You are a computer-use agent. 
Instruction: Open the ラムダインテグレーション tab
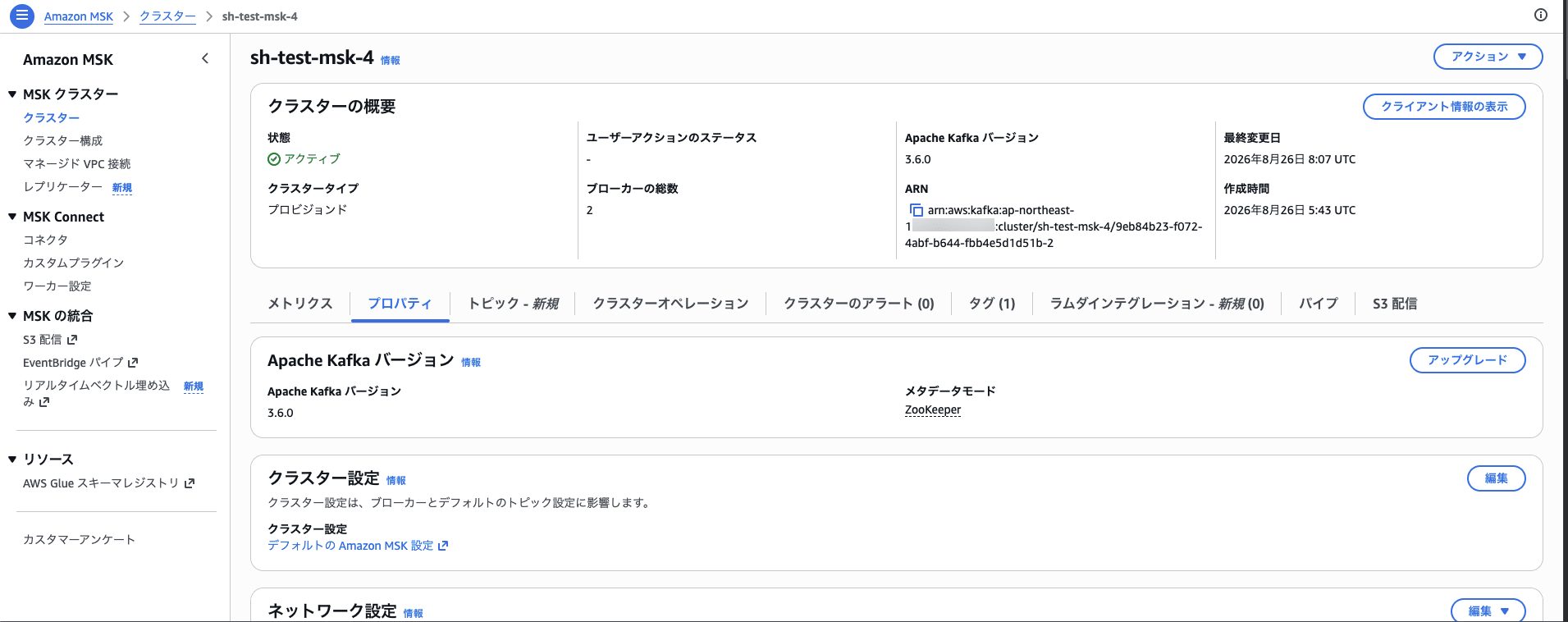tap(1157, 304)
